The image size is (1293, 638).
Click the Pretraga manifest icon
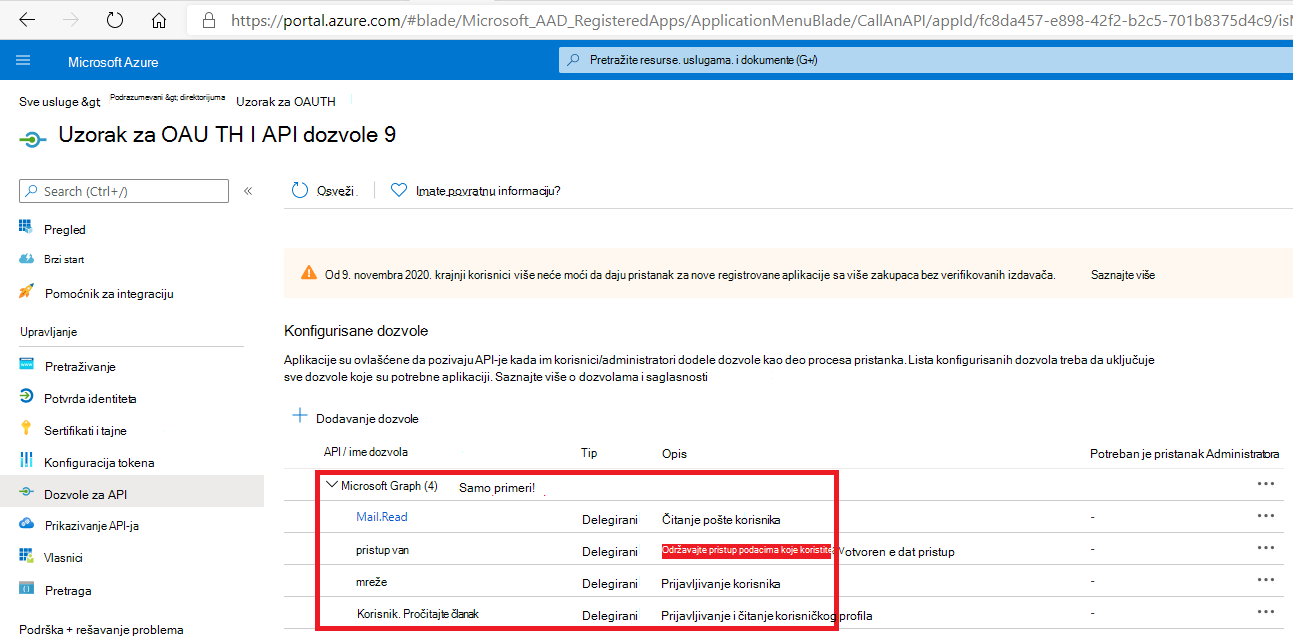(27, 590)
